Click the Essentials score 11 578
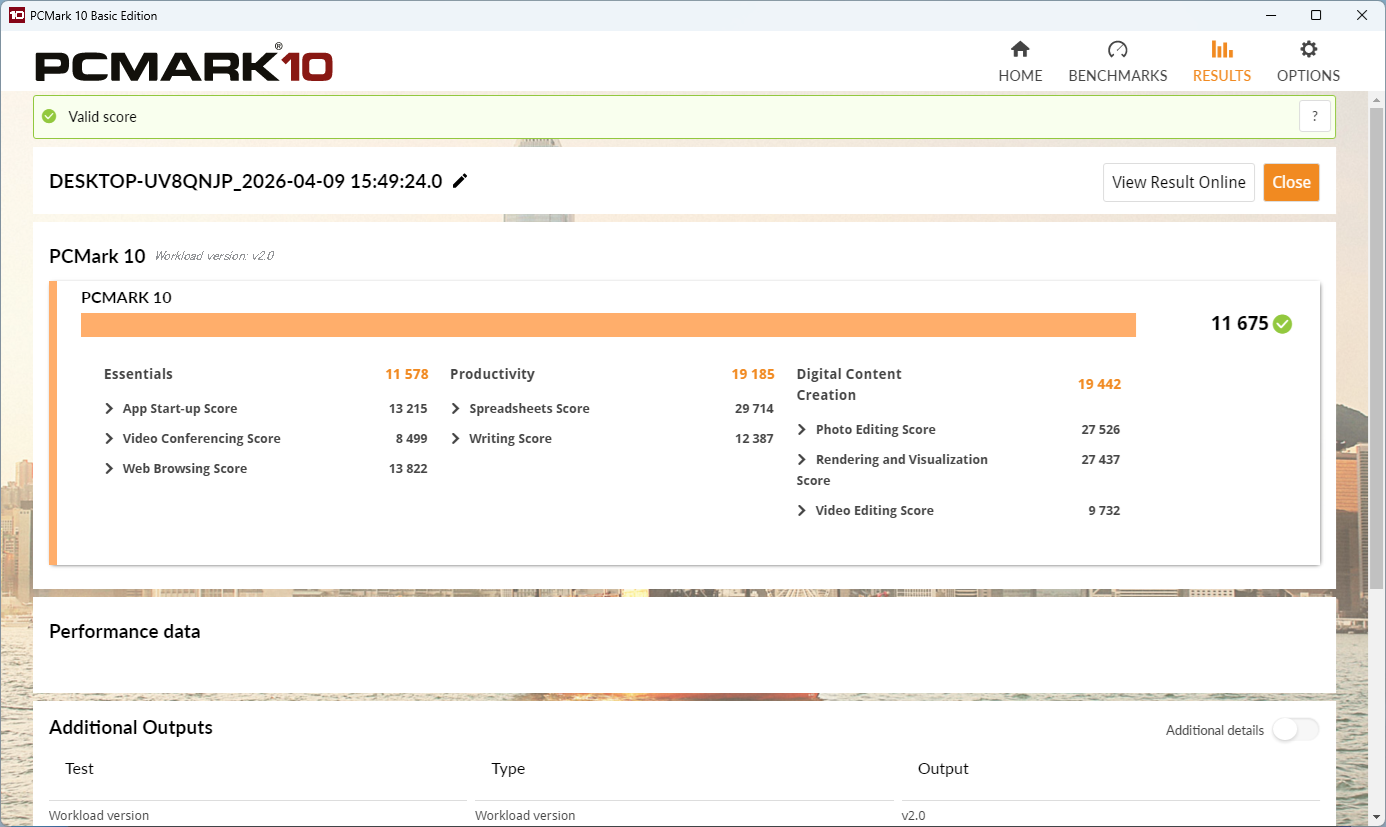The image size is (1386, 827). [x=407, y=374]
